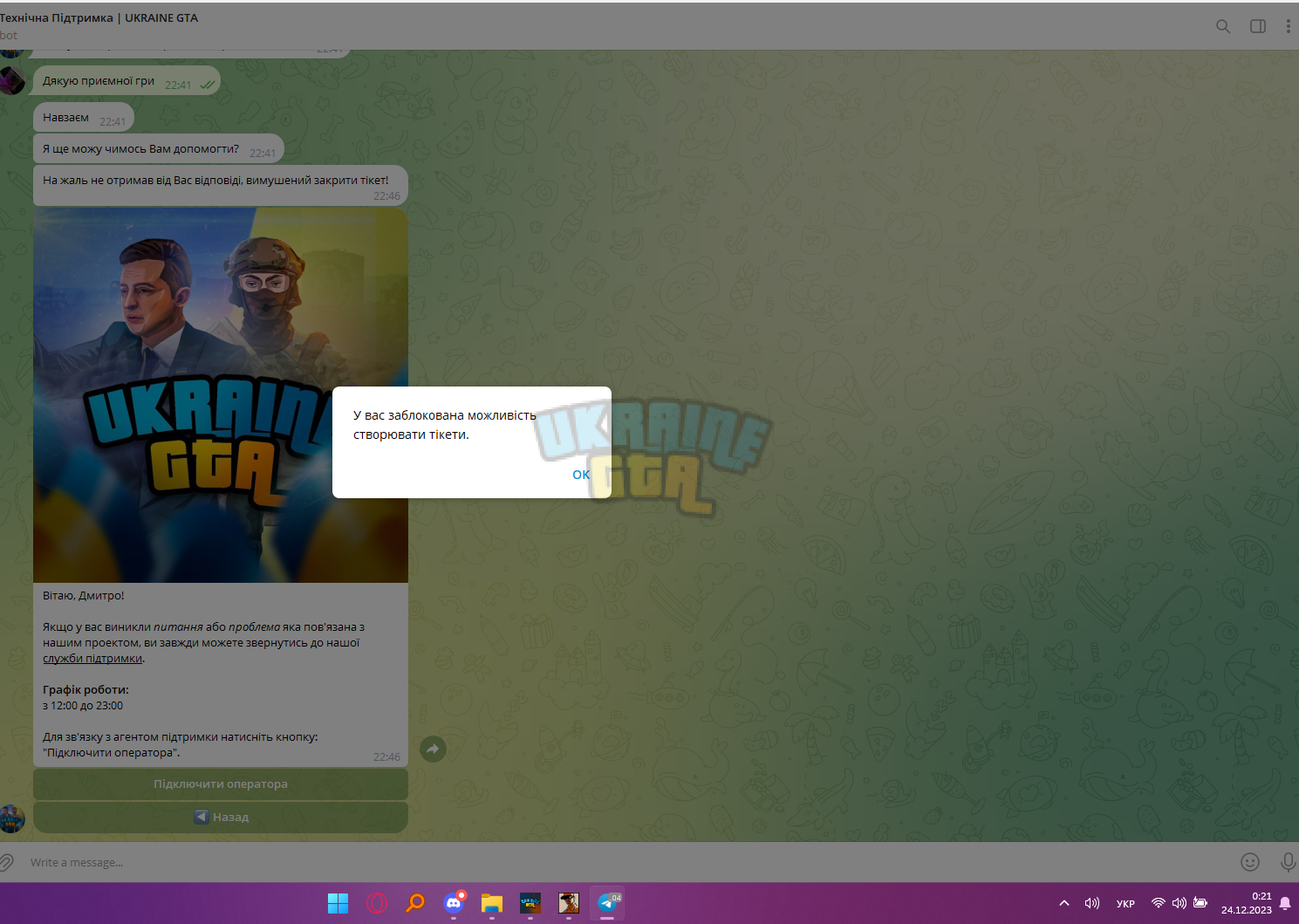The image size is (1299, 924).
Task: Click the user avatar beside 'Дякую приємної гри'
Action: coord(11,80)
